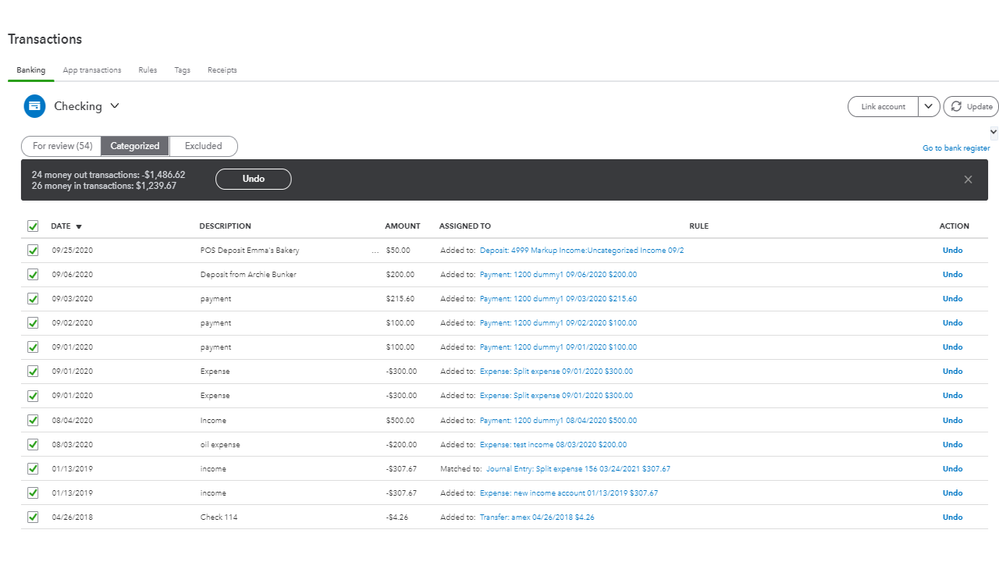
Task: Open the Receipts tab
Action: pos(222,70)
